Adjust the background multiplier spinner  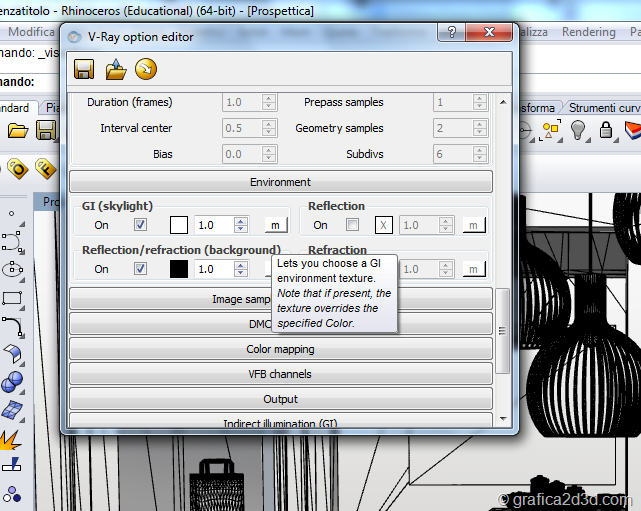241,269
